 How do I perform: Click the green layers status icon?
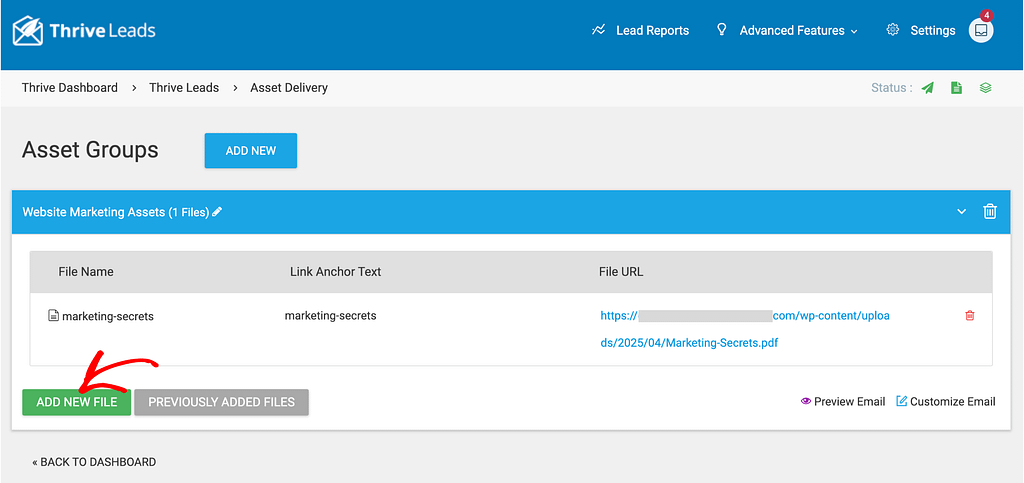click(985, 87)
